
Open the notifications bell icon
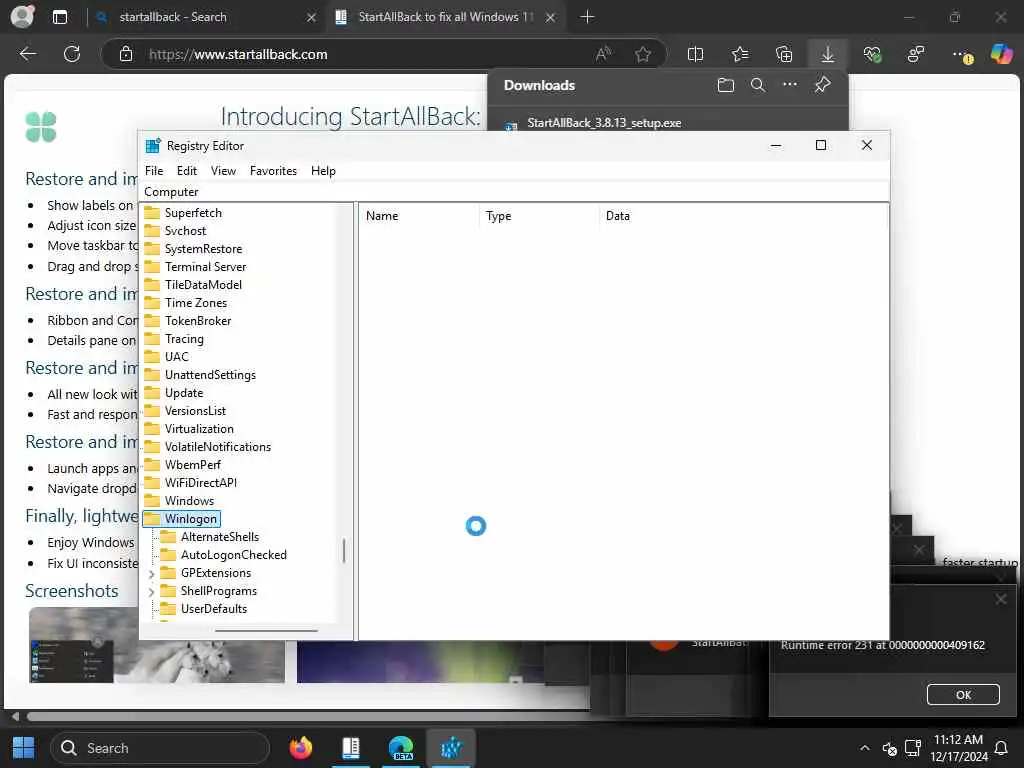[x=1001, y=748]
